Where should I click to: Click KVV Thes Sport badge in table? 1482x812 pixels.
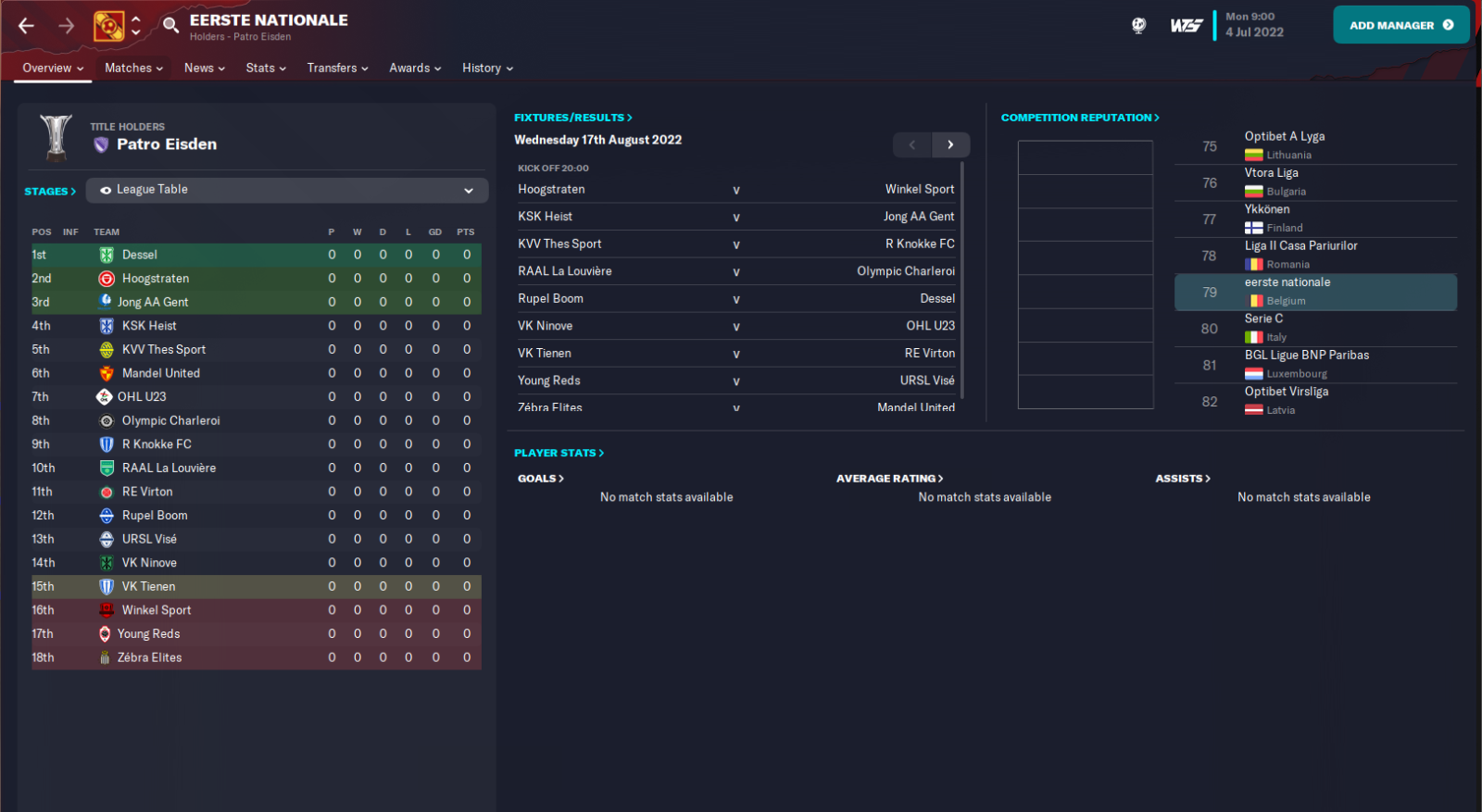pos(107,350)
